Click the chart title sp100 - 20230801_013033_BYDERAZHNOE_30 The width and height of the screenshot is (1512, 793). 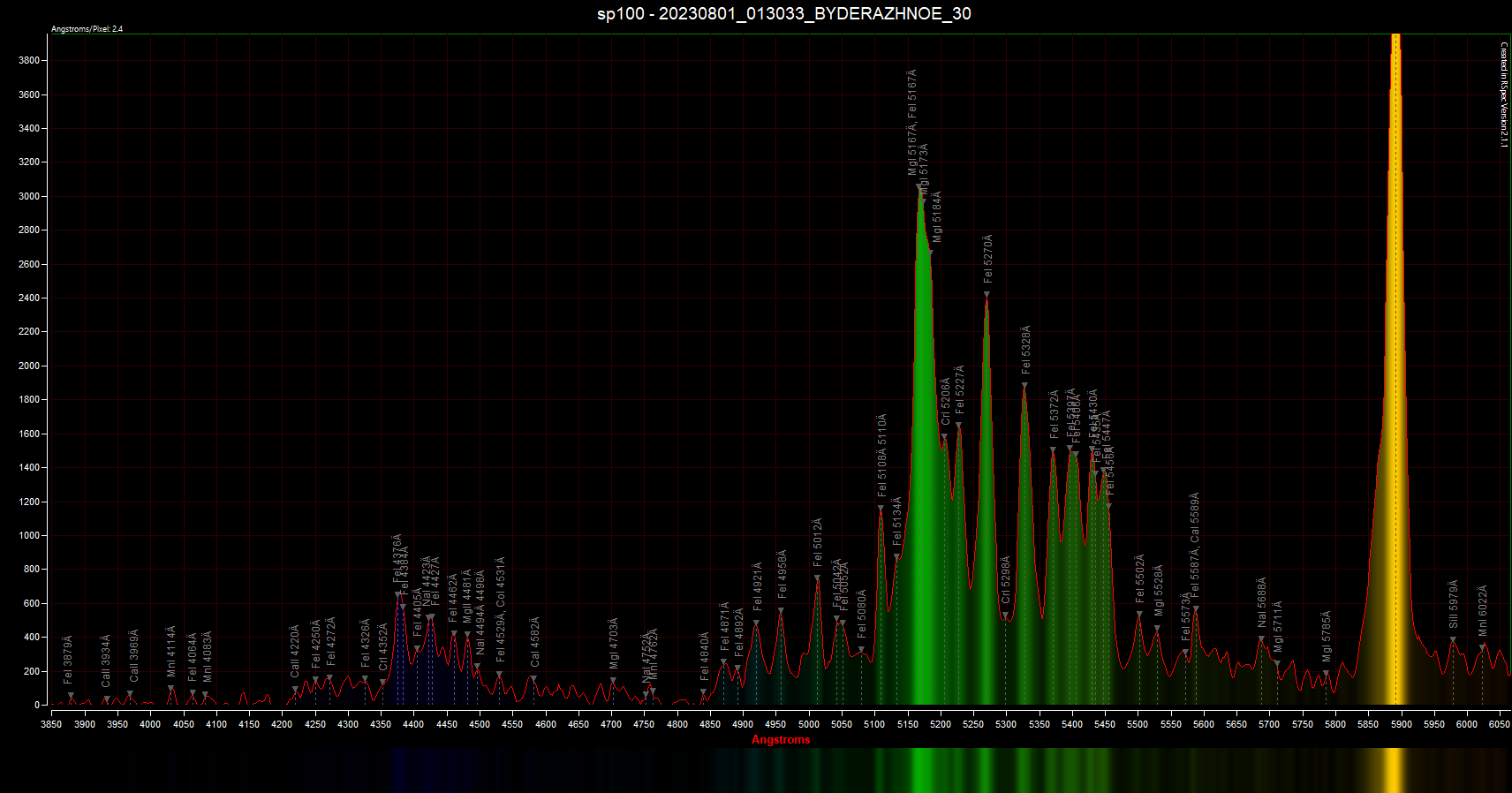coord(783,13)
